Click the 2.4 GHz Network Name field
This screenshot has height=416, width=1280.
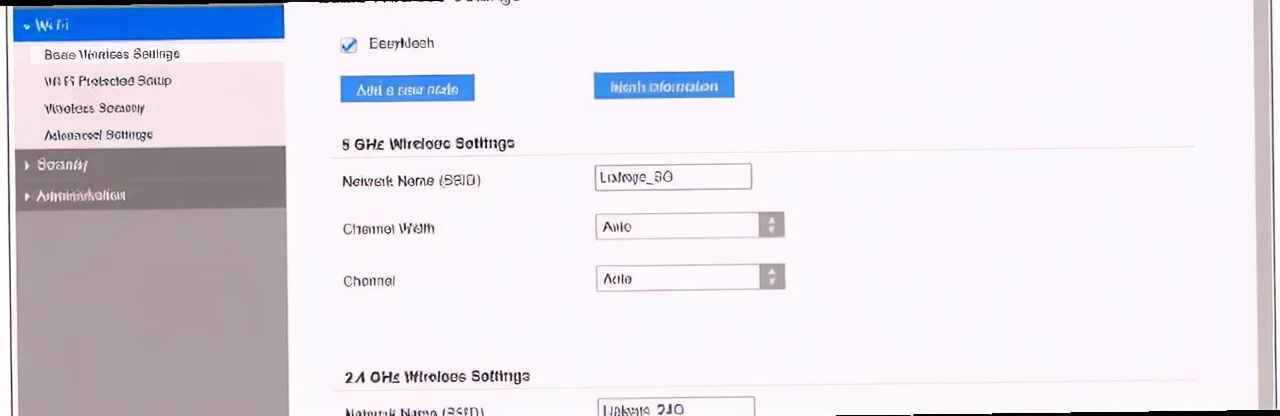point(676,408)
